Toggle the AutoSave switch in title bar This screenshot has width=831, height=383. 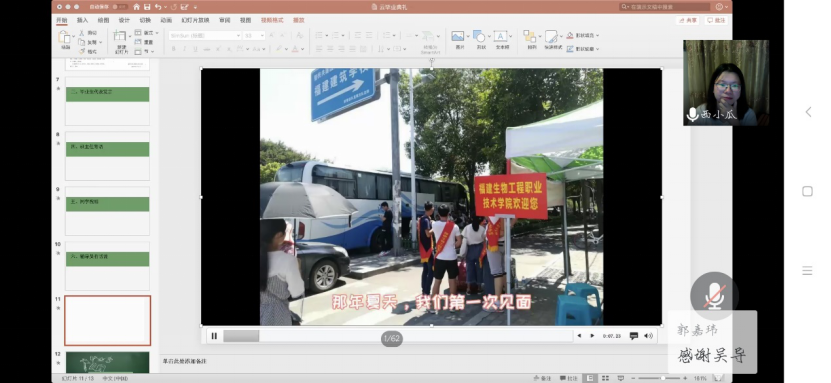tap(120, 7)
